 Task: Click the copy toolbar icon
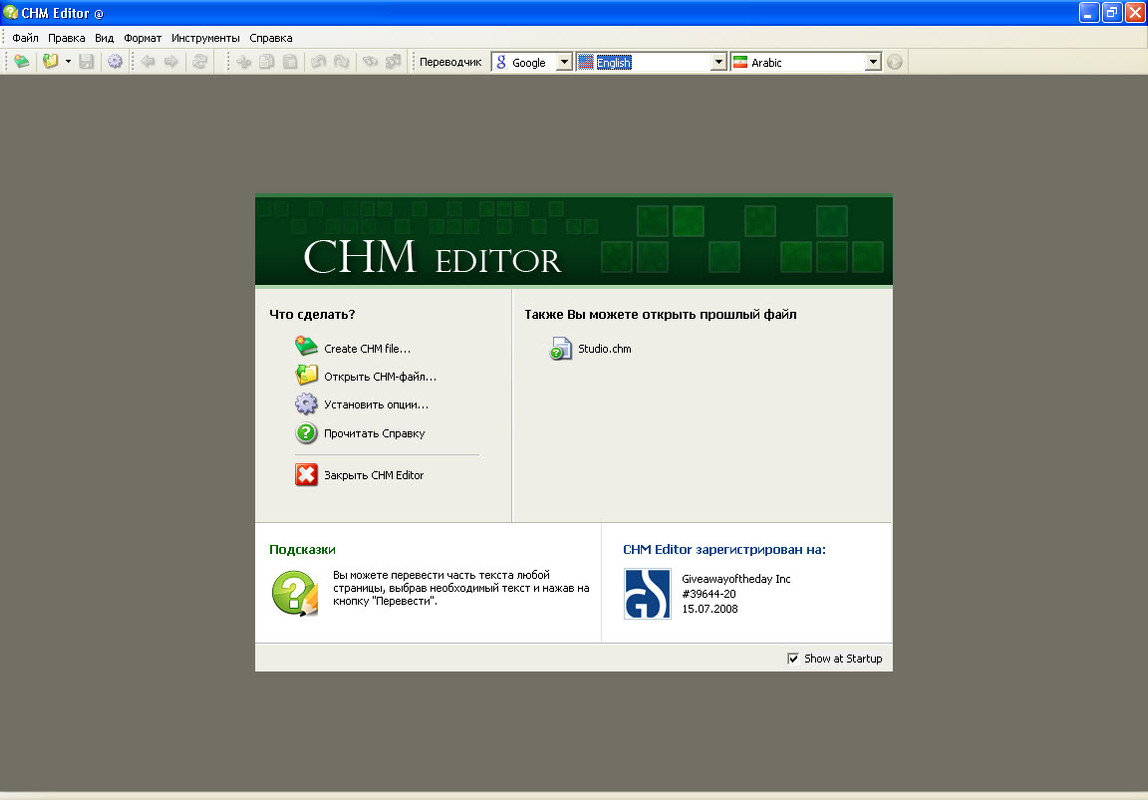click(x=267, y=62)
